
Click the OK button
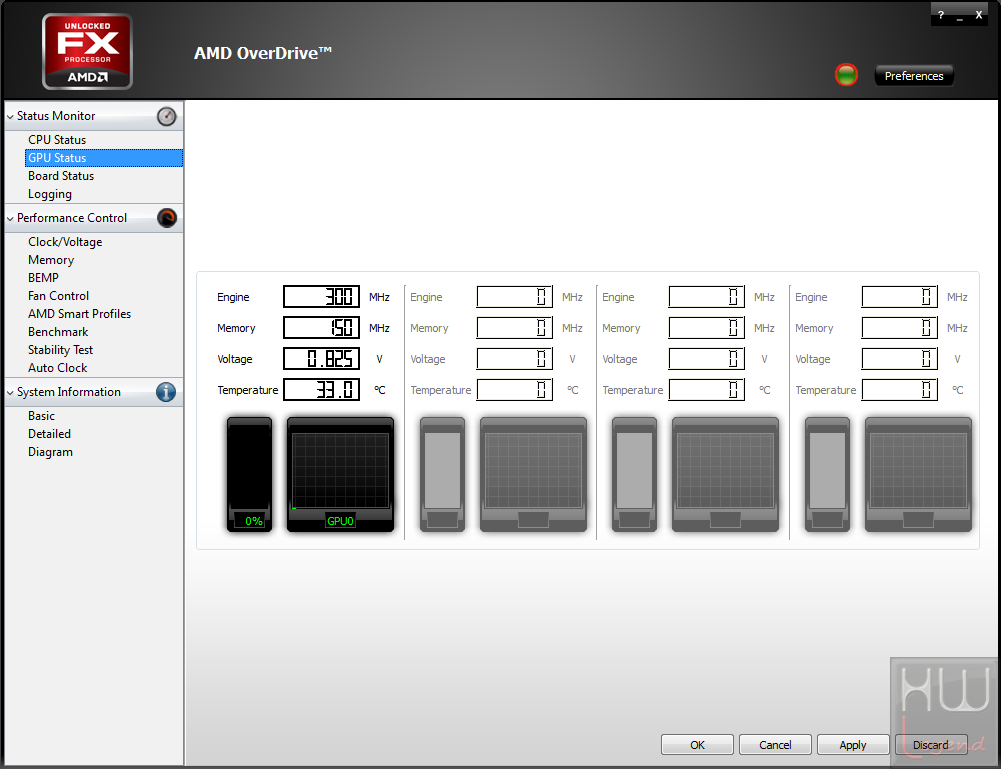click(697, 745)
